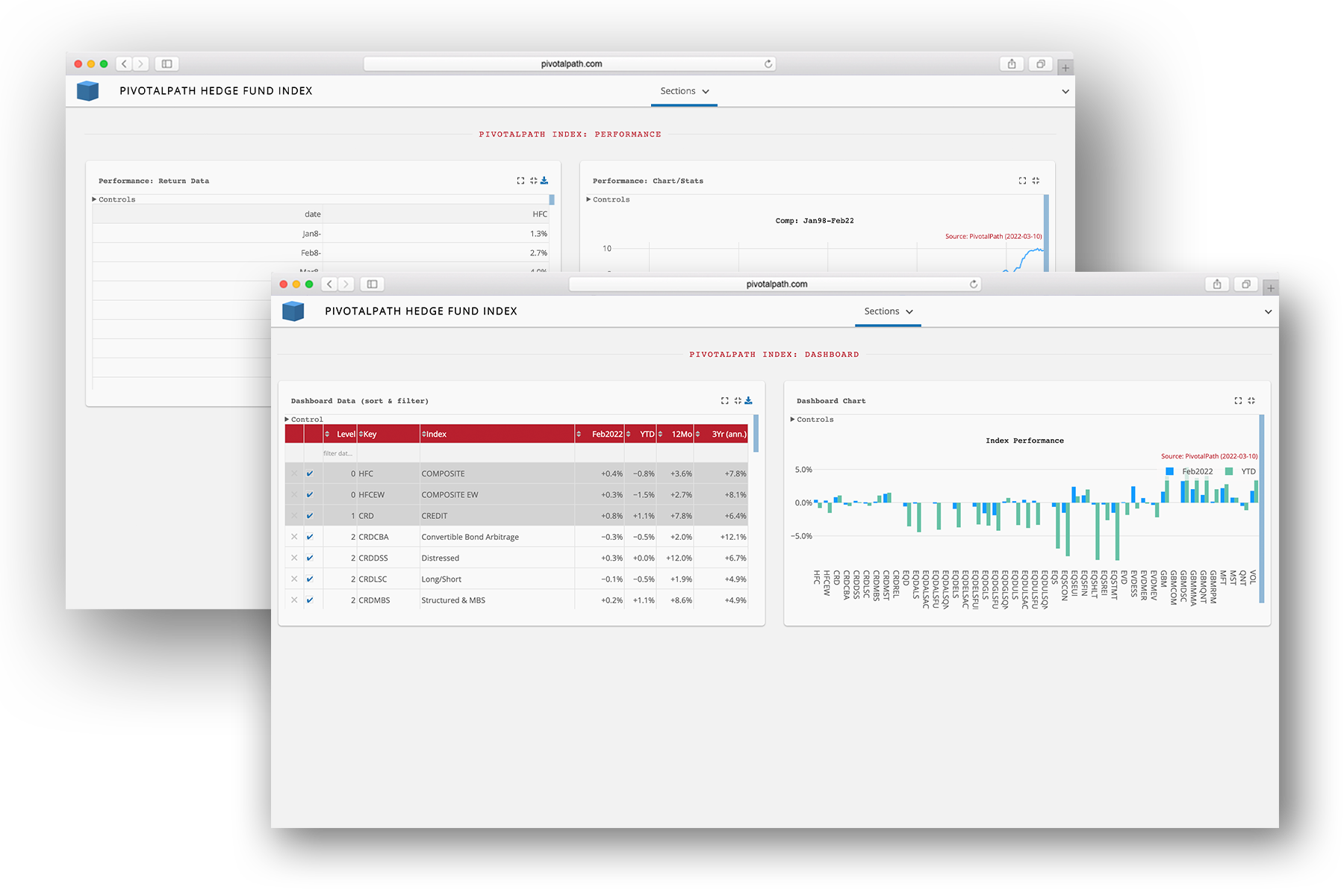Viewport: 1344px width, 896px height.
Task: Click the share icon in front browser window
Action: (1217, 284)
